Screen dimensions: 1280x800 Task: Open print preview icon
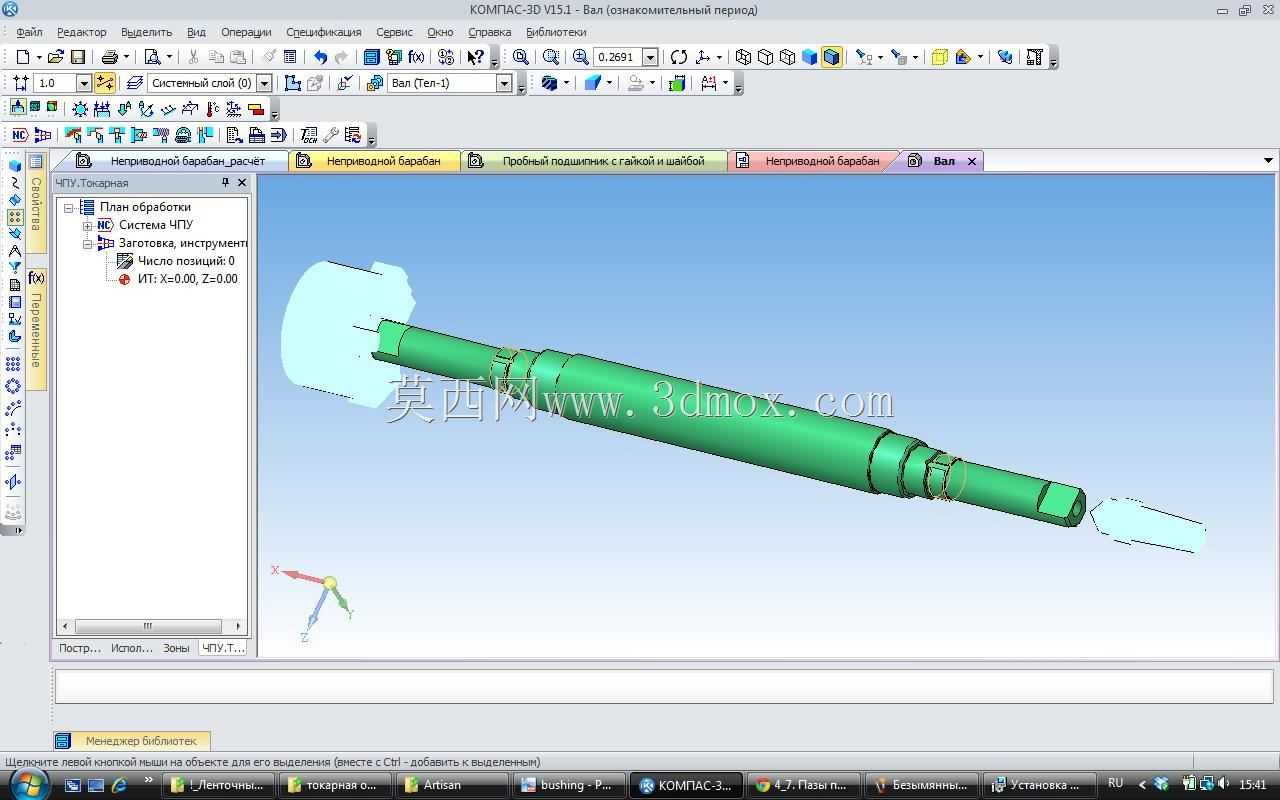tap(152, 57)
